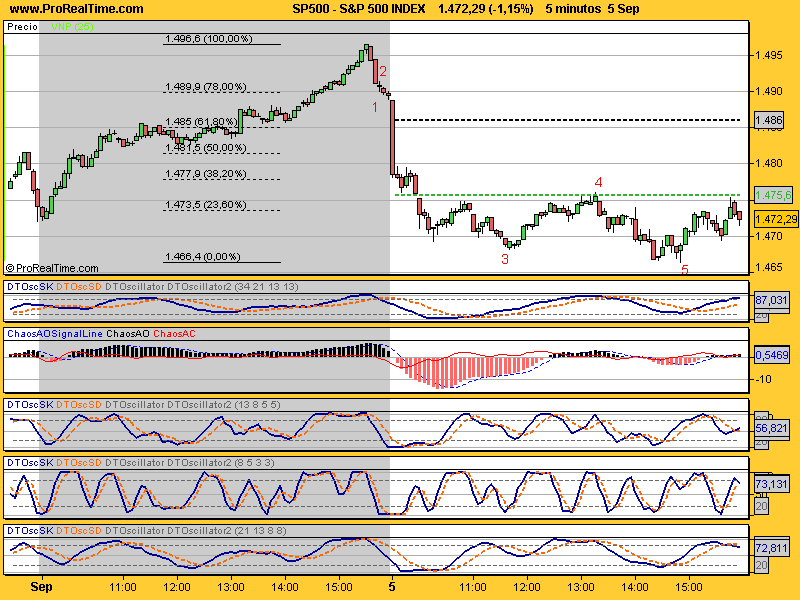Click the SP500 - S&P 500 INDEX title
The width and height of the screenshot is (800, 600).
(359, 9)
